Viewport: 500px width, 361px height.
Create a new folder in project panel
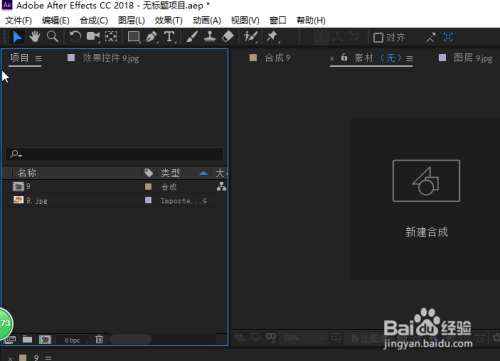[x=27, y=340]
